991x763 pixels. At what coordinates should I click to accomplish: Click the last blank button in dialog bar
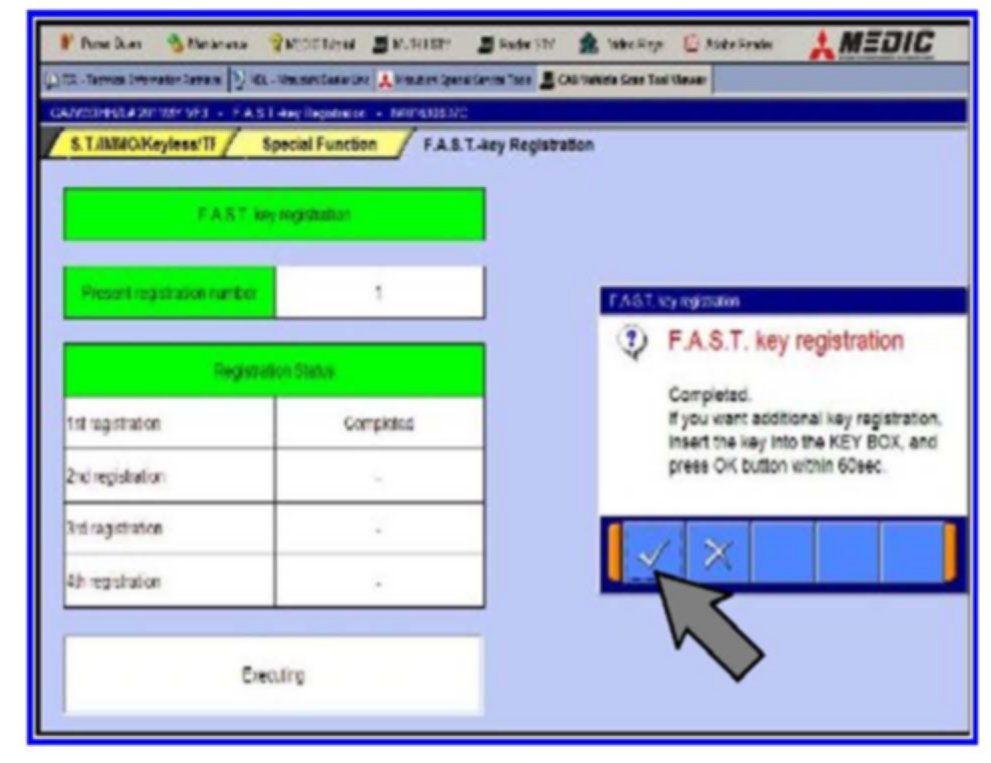[x=912, y=553]
